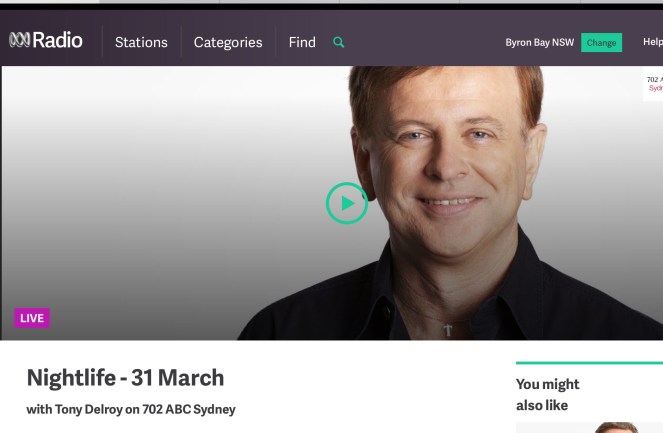Select the Find menu item
The image size is (663, 433).
pos(302,42)
